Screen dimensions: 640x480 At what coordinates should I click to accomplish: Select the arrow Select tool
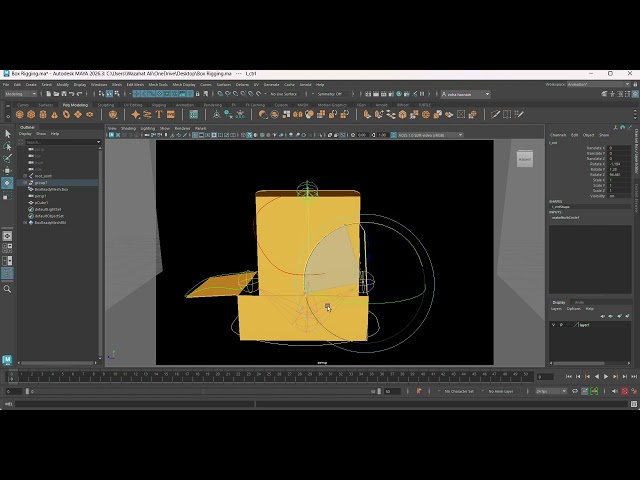pos(7,133)
